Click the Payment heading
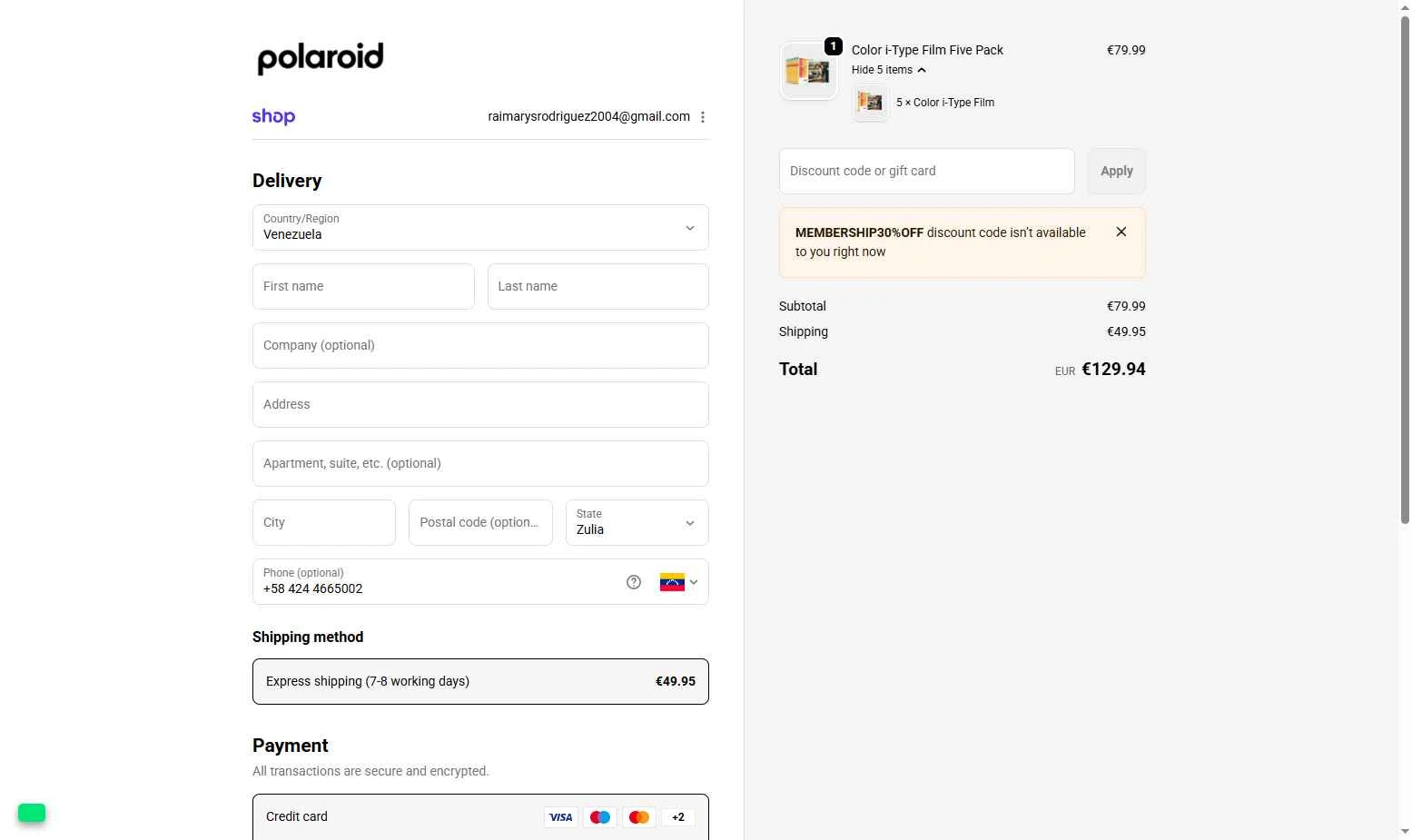This screenshot has height=840, width=1412. pyautogui.click(x=290, y=746)
